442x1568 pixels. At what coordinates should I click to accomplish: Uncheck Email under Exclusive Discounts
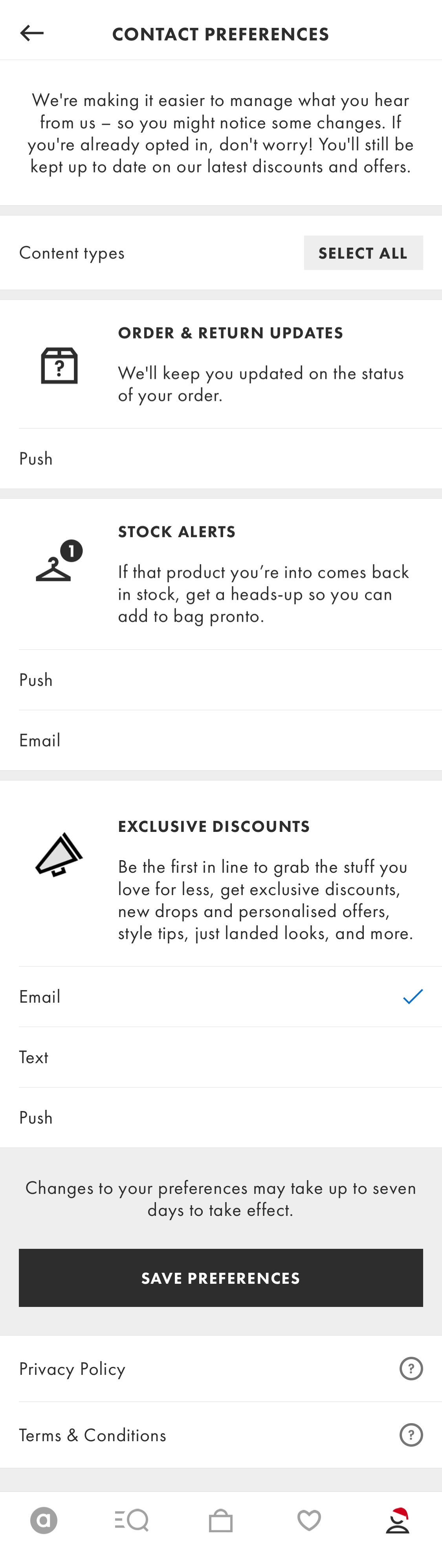(x=412, y=996)
